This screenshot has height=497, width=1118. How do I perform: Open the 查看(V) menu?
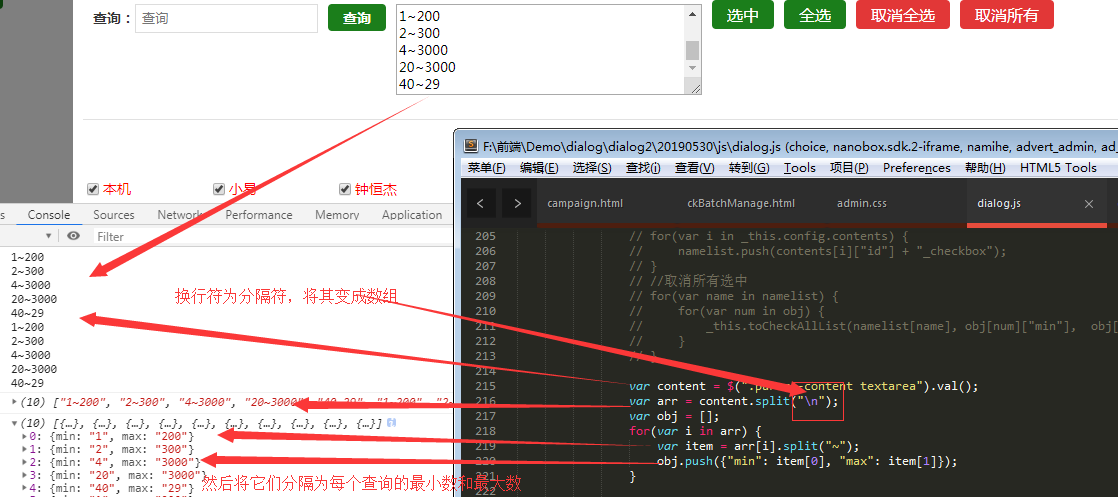[x=694, y=168]
